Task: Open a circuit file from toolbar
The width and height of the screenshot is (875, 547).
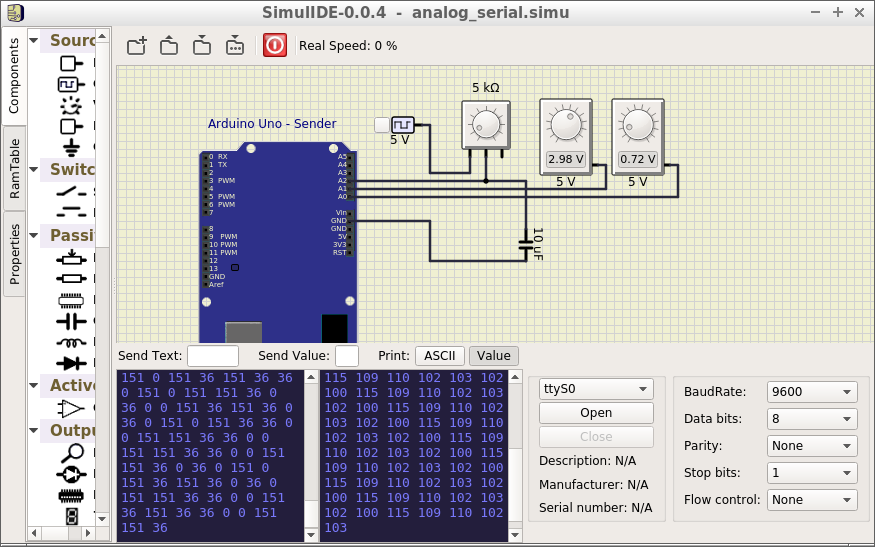Action: click(169, 46)
